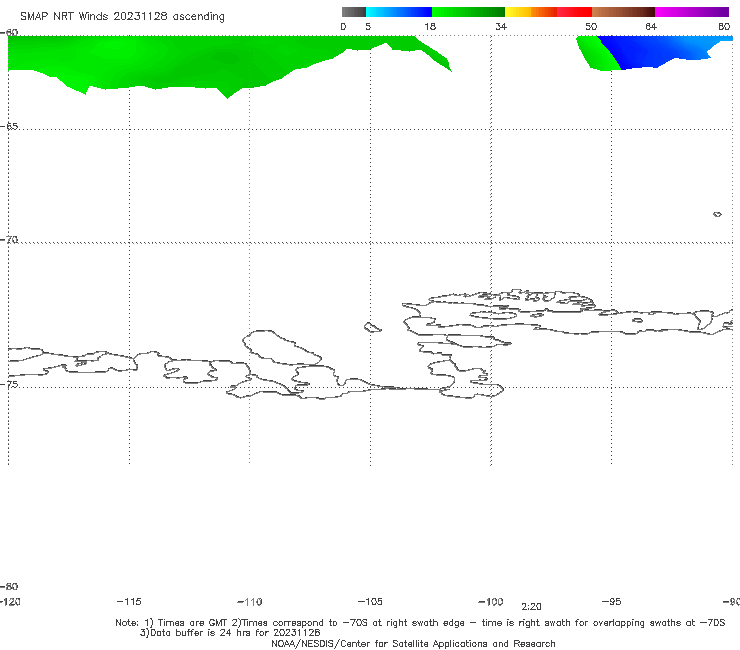Select the brown segment of the color bar

[623, 12]
